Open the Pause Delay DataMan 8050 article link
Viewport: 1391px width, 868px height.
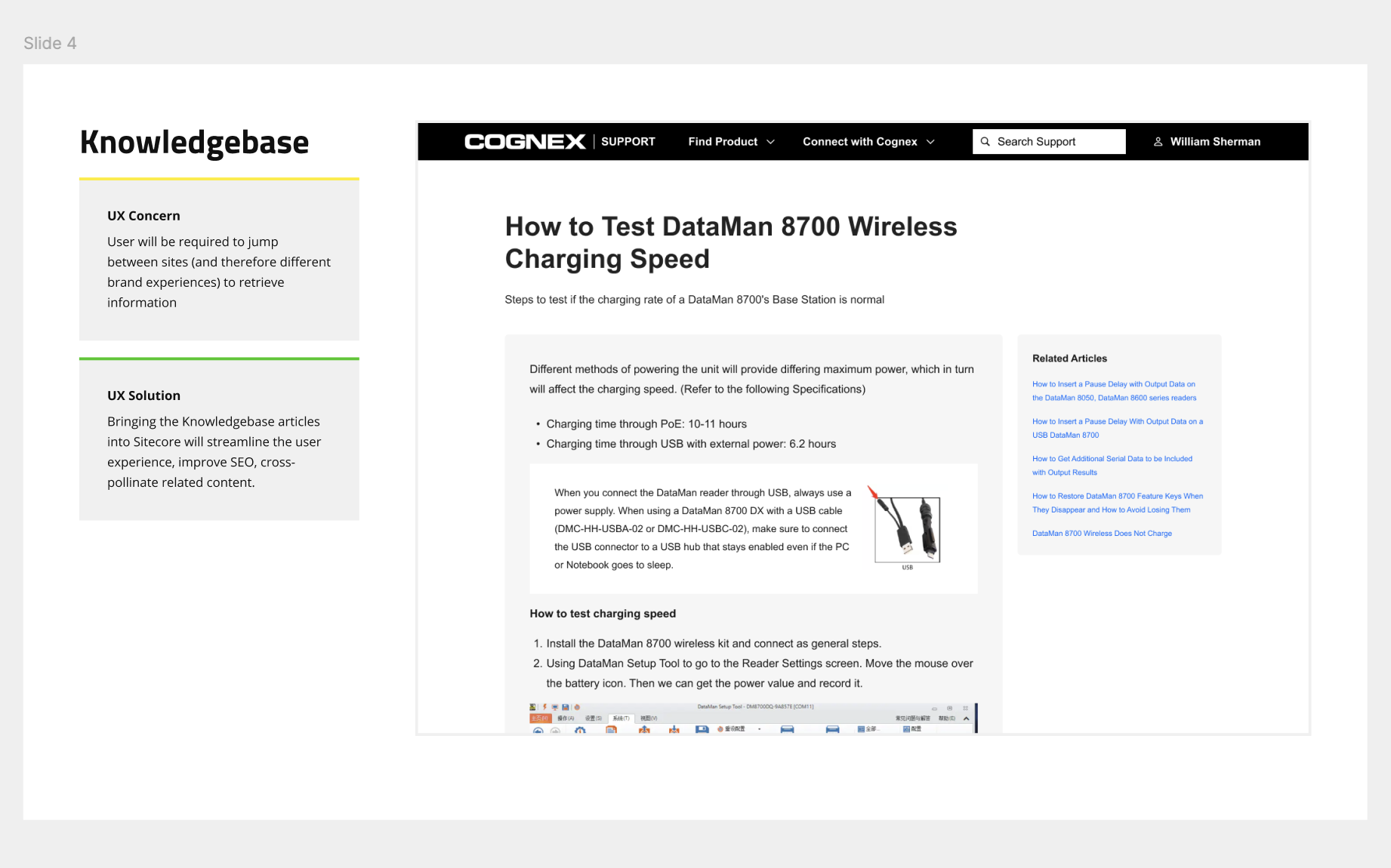point(1114,391)
